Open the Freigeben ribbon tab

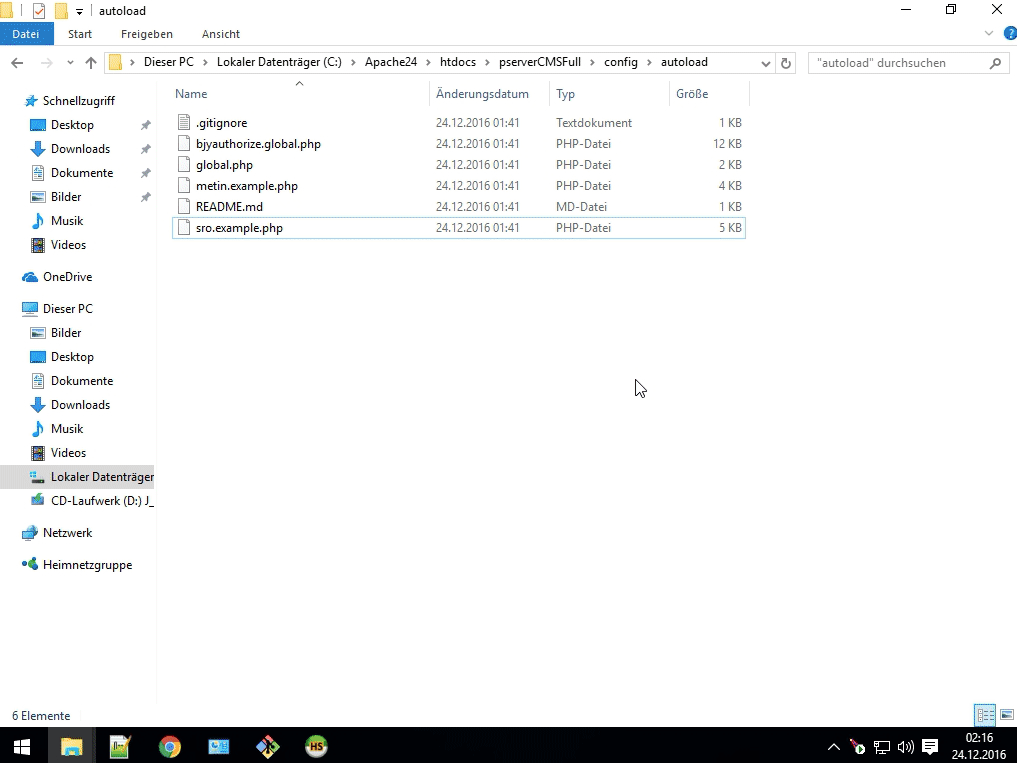pyautogui.click(x=147, y=34)
